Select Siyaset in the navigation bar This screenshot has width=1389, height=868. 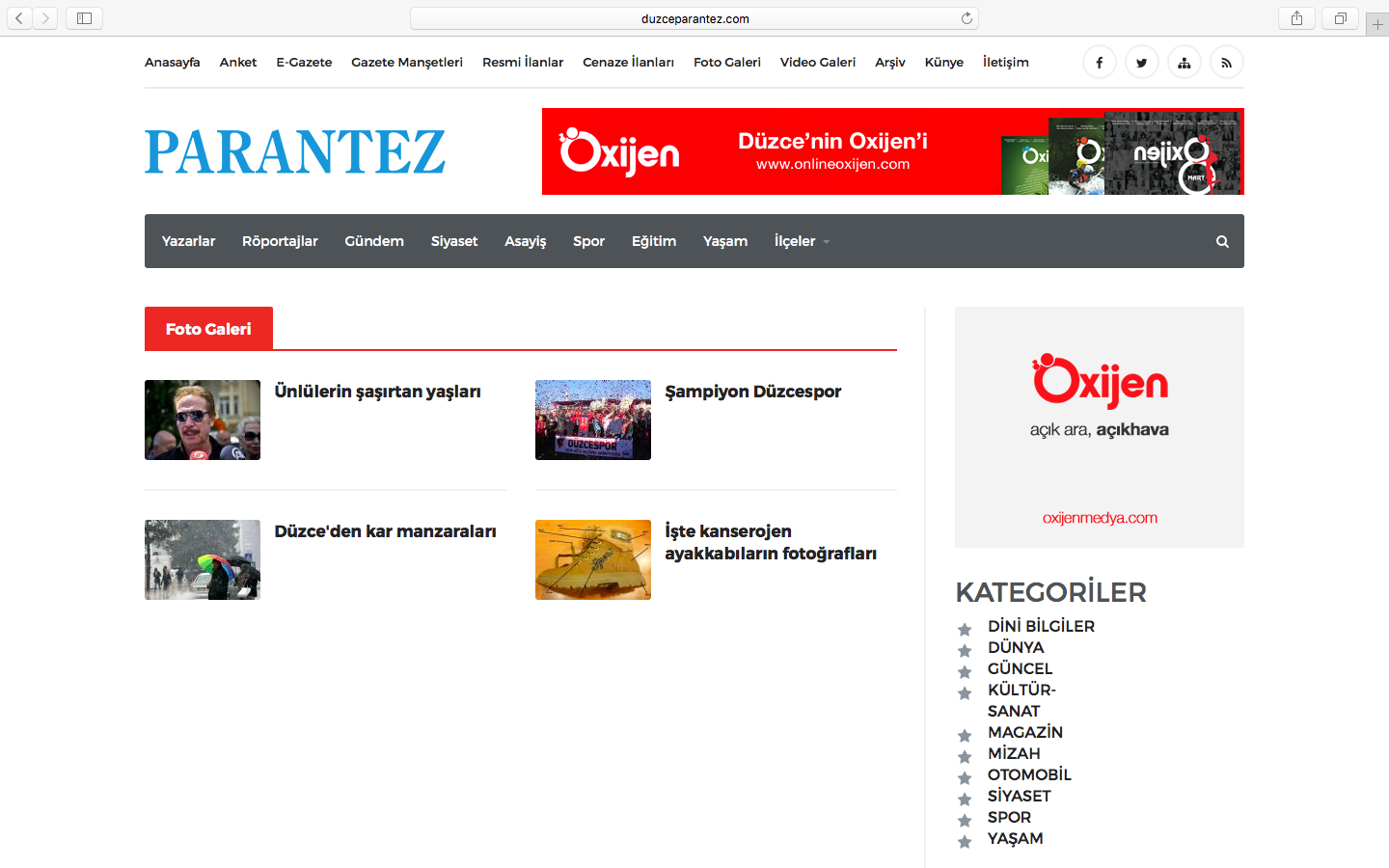pos(454,241)
